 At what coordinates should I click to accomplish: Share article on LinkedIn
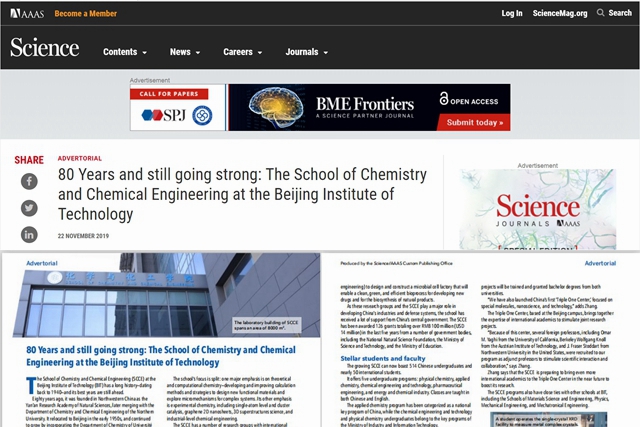tap(29, 234)
